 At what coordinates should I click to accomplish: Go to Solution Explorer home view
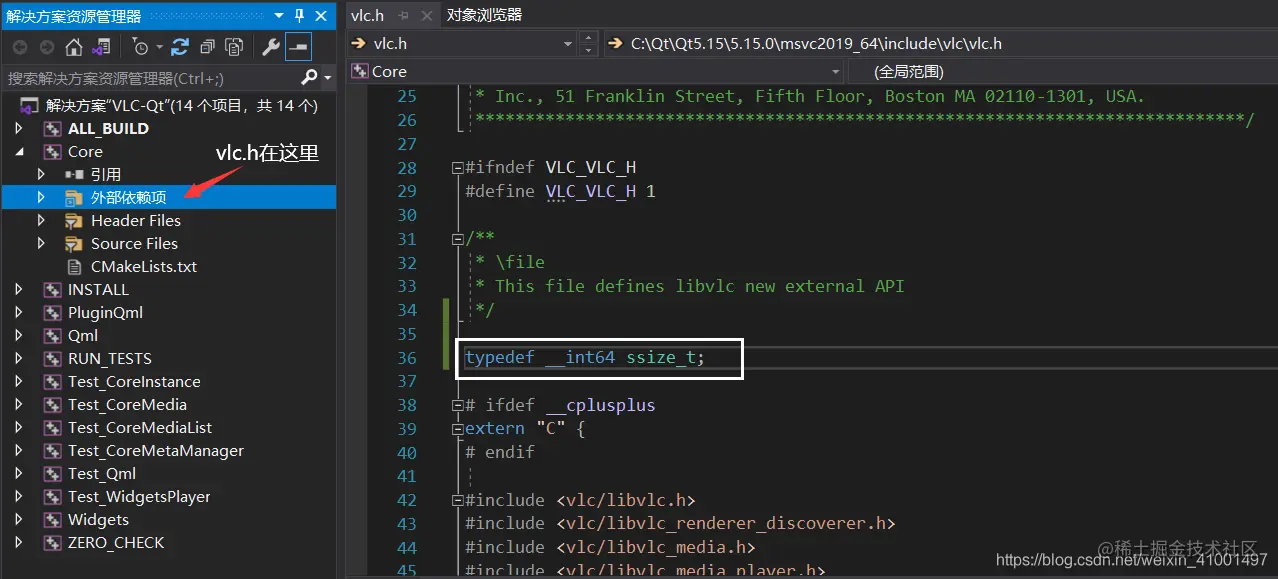coord(74,47)
